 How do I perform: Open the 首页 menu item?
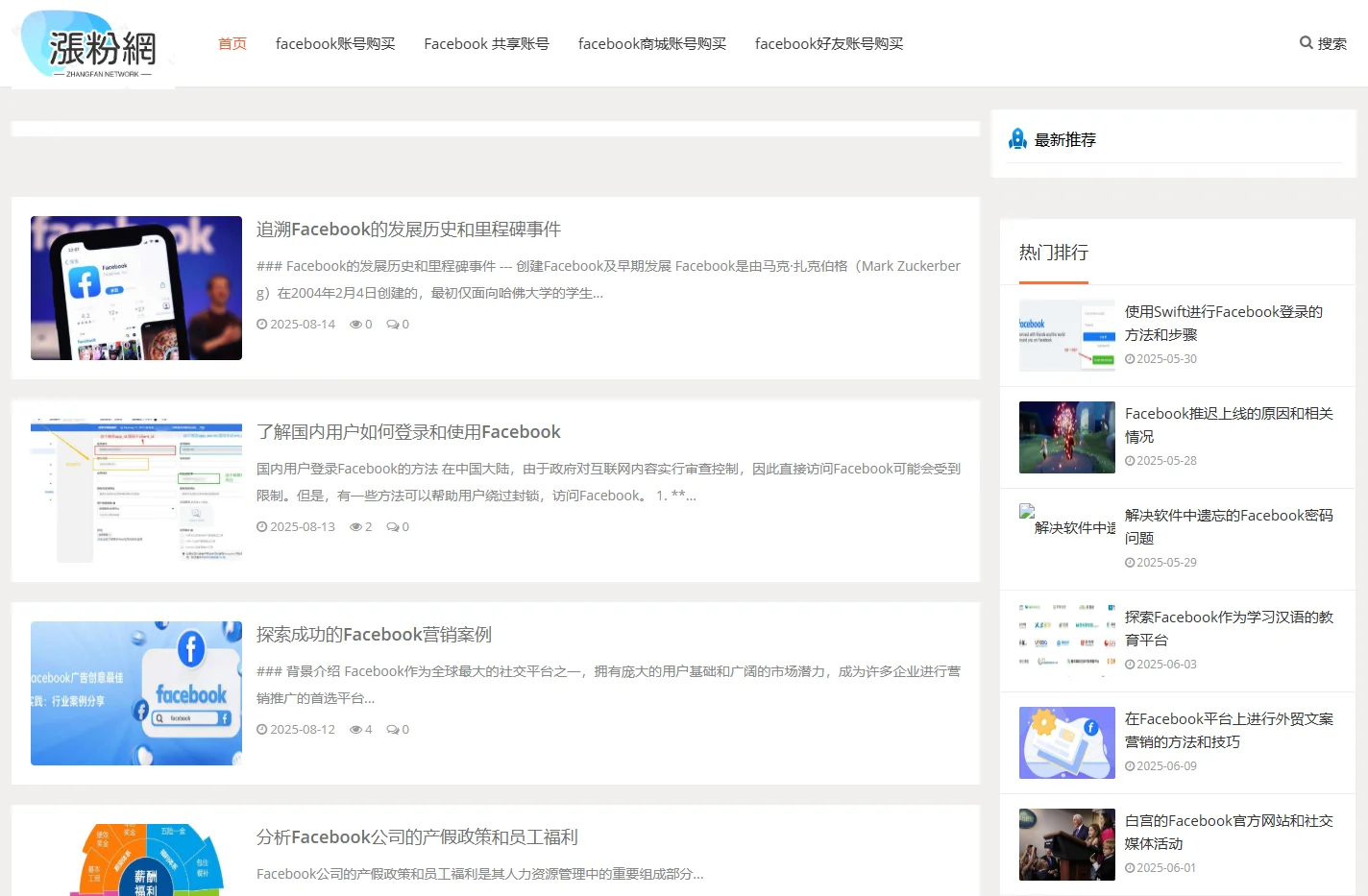(x=232, y=44)
